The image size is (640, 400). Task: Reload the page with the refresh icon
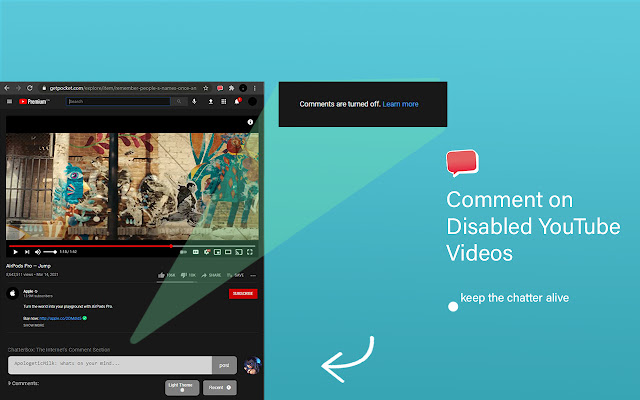click(30, 88)
